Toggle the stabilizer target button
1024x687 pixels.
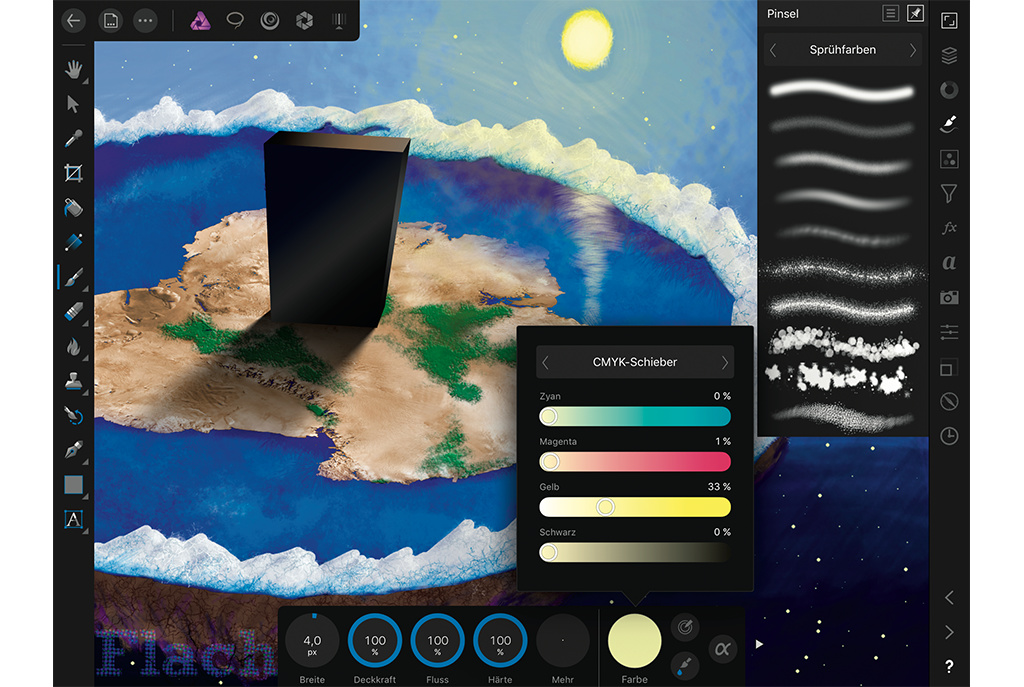point(684,627)
